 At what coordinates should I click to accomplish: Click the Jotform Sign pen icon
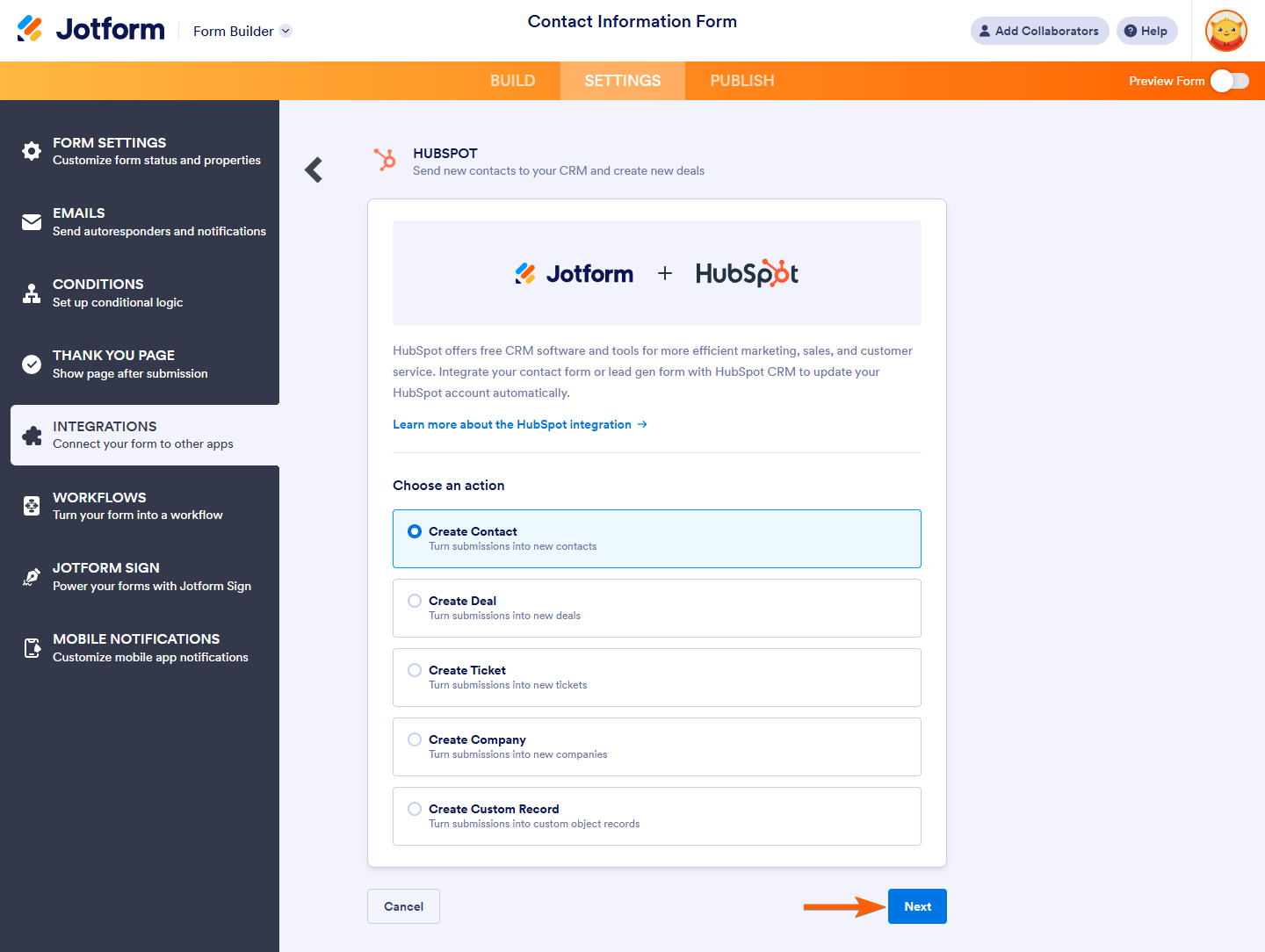(x=32, y=577)
